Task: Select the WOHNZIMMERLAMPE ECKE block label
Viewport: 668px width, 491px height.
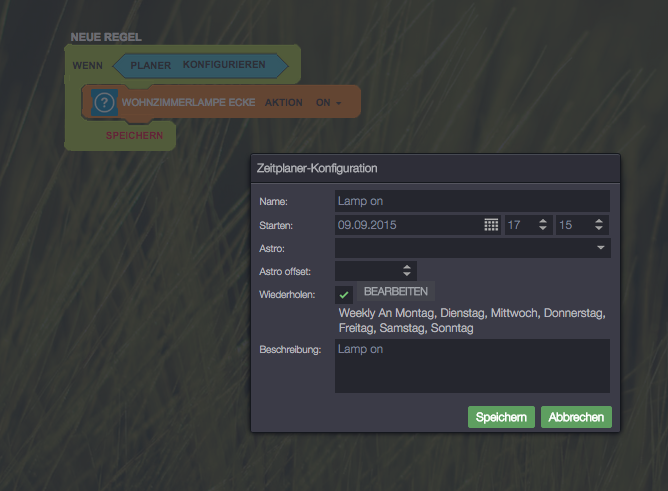Action: click(189, 103)
